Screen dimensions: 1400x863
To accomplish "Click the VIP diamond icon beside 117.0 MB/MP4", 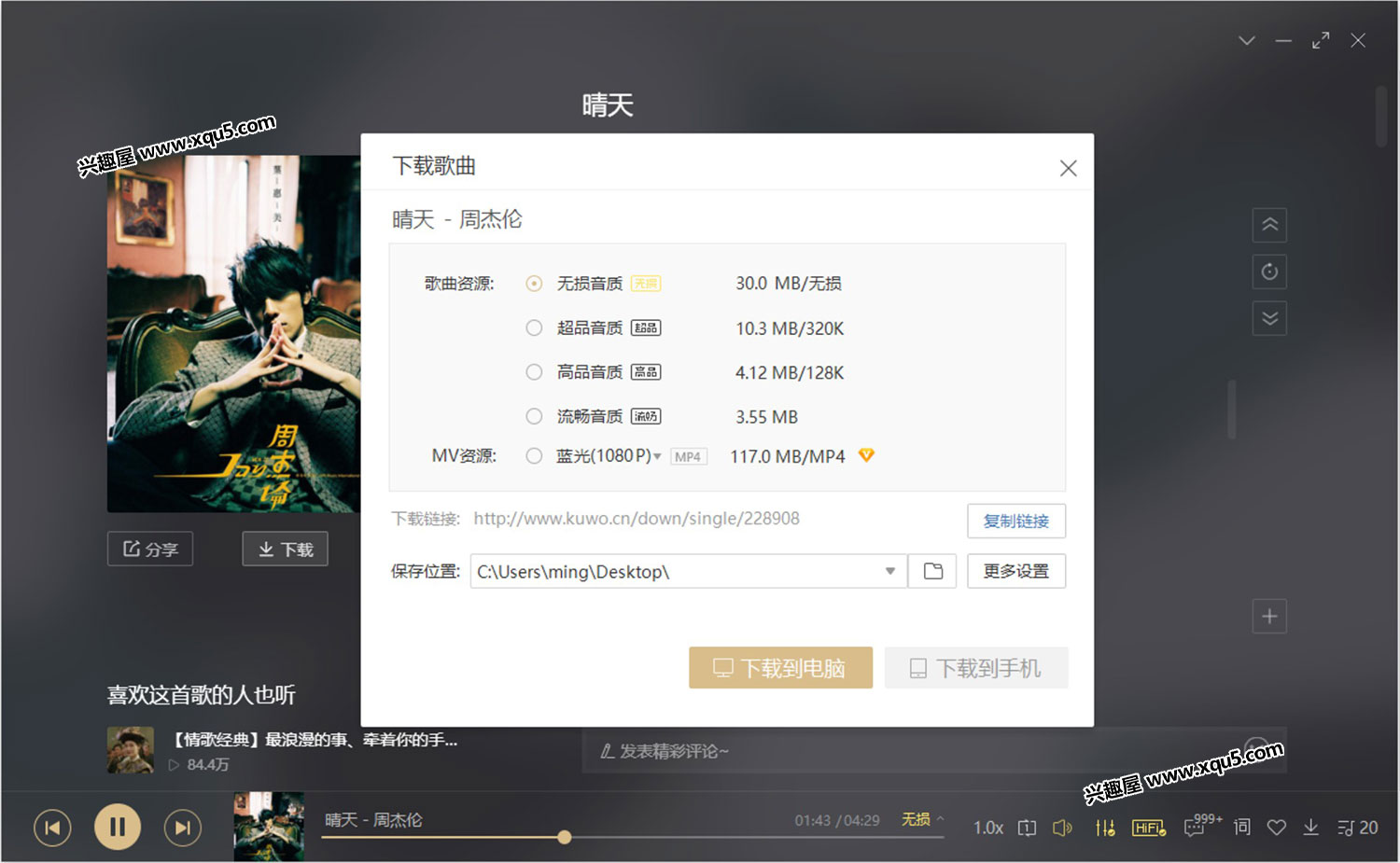I will 866,455.
